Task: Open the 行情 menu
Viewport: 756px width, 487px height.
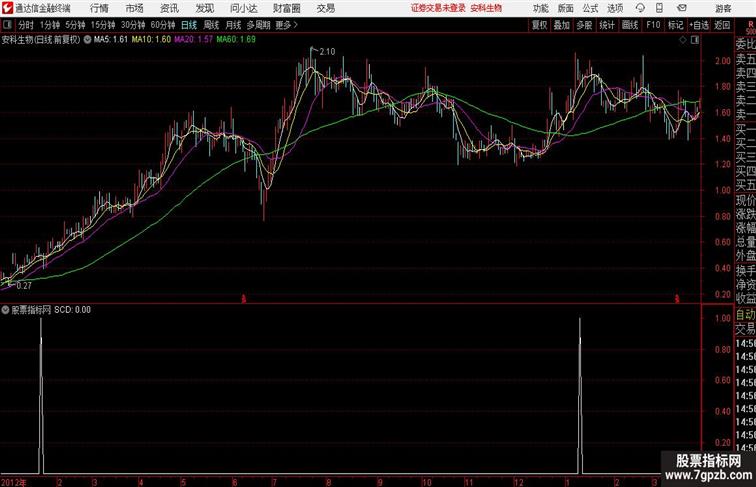Action: point(99,8)
